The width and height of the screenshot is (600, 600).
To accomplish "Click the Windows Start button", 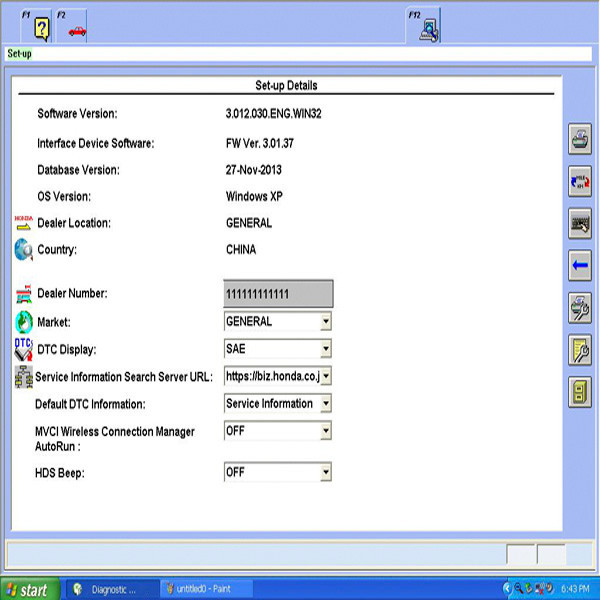I will click(x=28, y=589).
